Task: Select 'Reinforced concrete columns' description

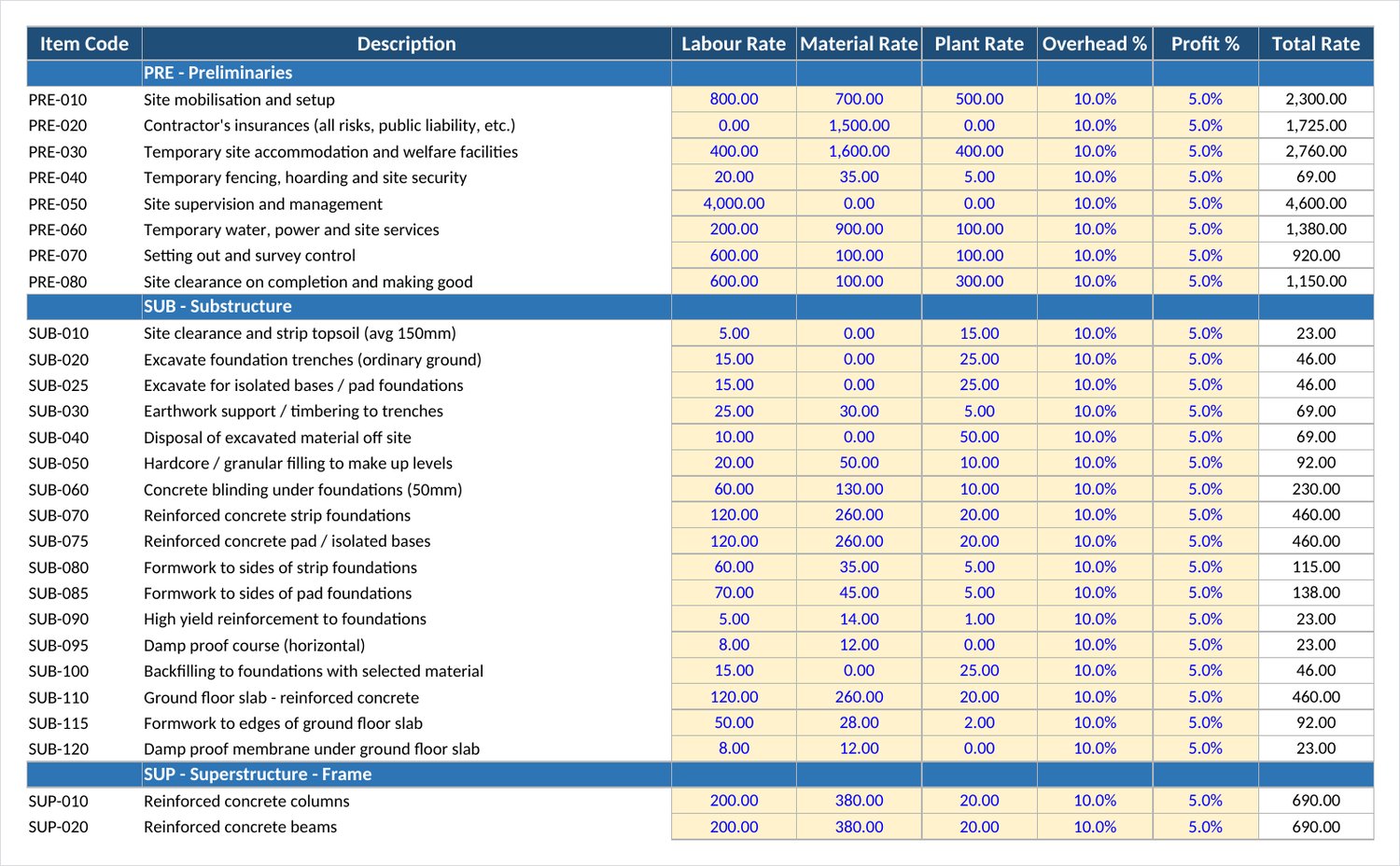Action: point(246,801)
